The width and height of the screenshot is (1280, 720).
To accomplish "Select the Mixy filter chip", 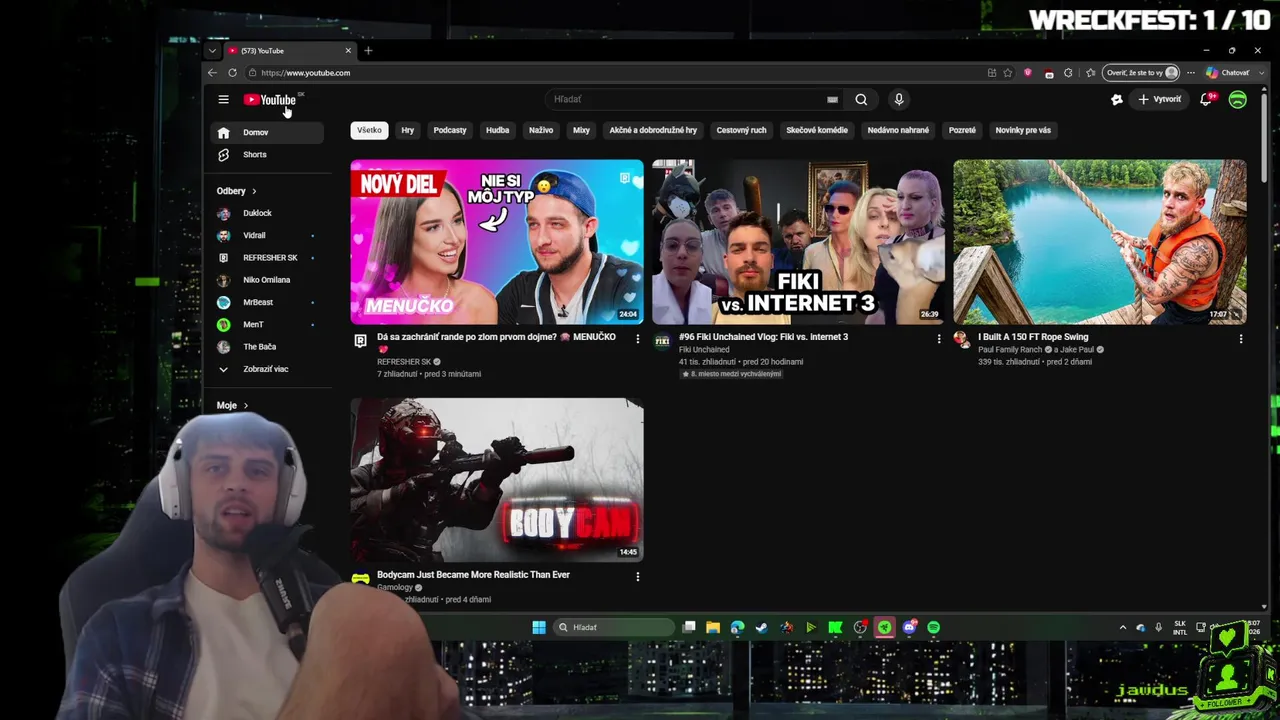I will pos(581,130).
